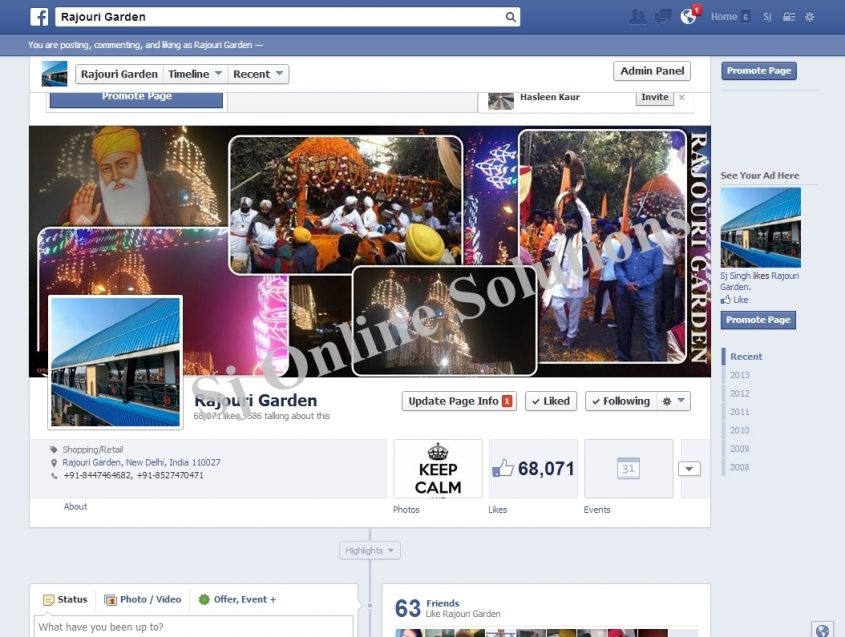Open the account settings gear icon
The height and width of the screenshot is (637, 845).
click(x=810, y=17)
